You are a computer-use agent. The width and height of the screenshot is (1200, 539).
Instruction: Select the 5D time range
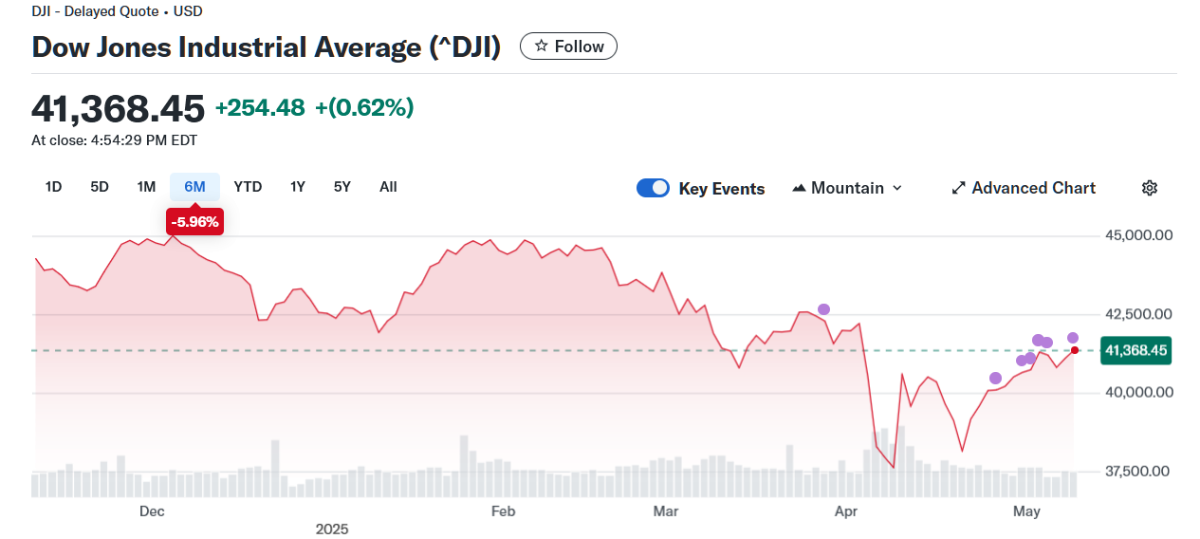[99, 186]
